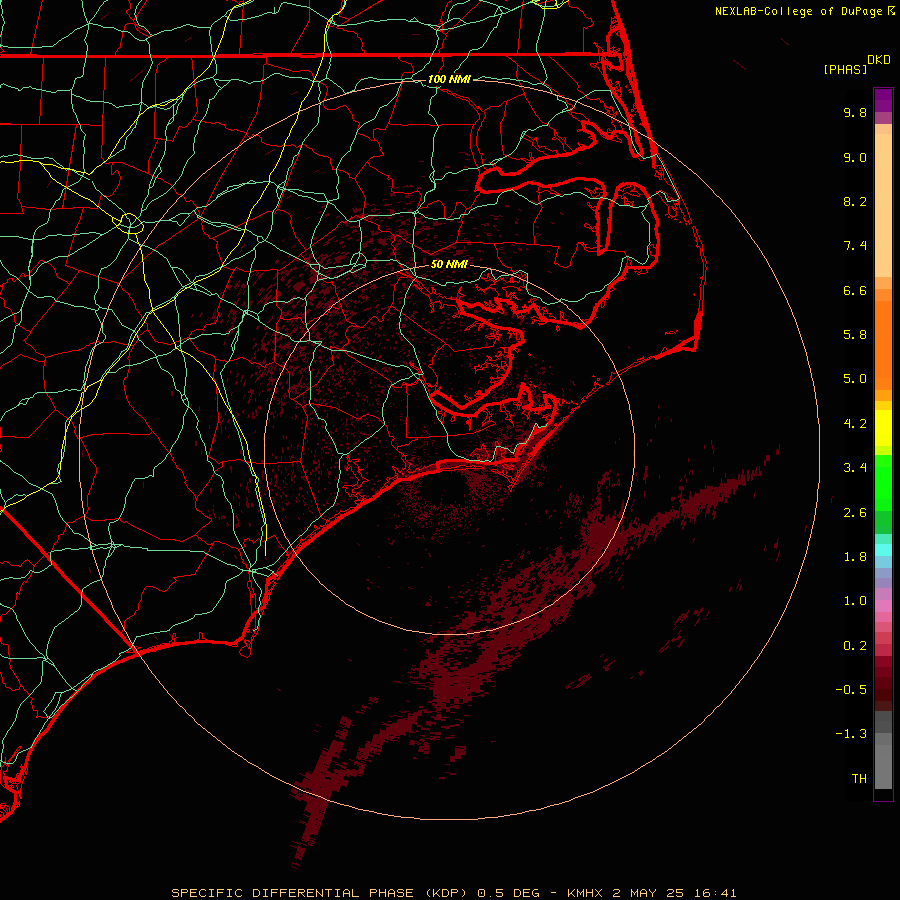Pick the dark maroon segment near -0.5

click(883, 689)
